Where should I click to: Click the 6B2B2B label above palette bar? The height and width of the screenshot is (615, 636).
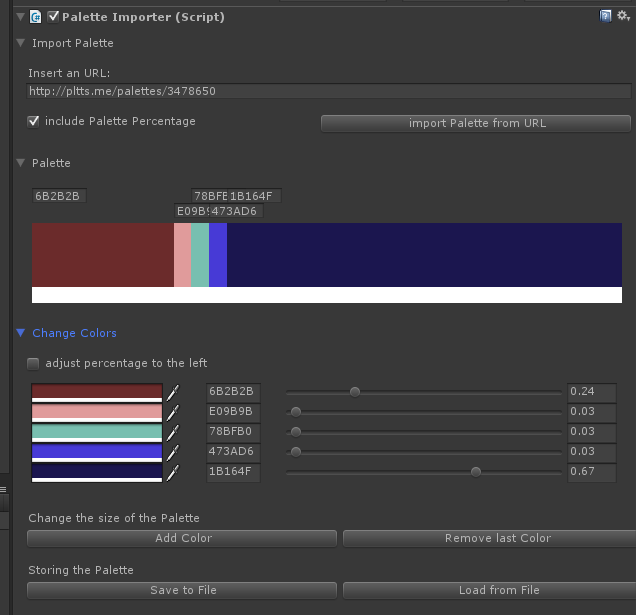tap(59, 196)
